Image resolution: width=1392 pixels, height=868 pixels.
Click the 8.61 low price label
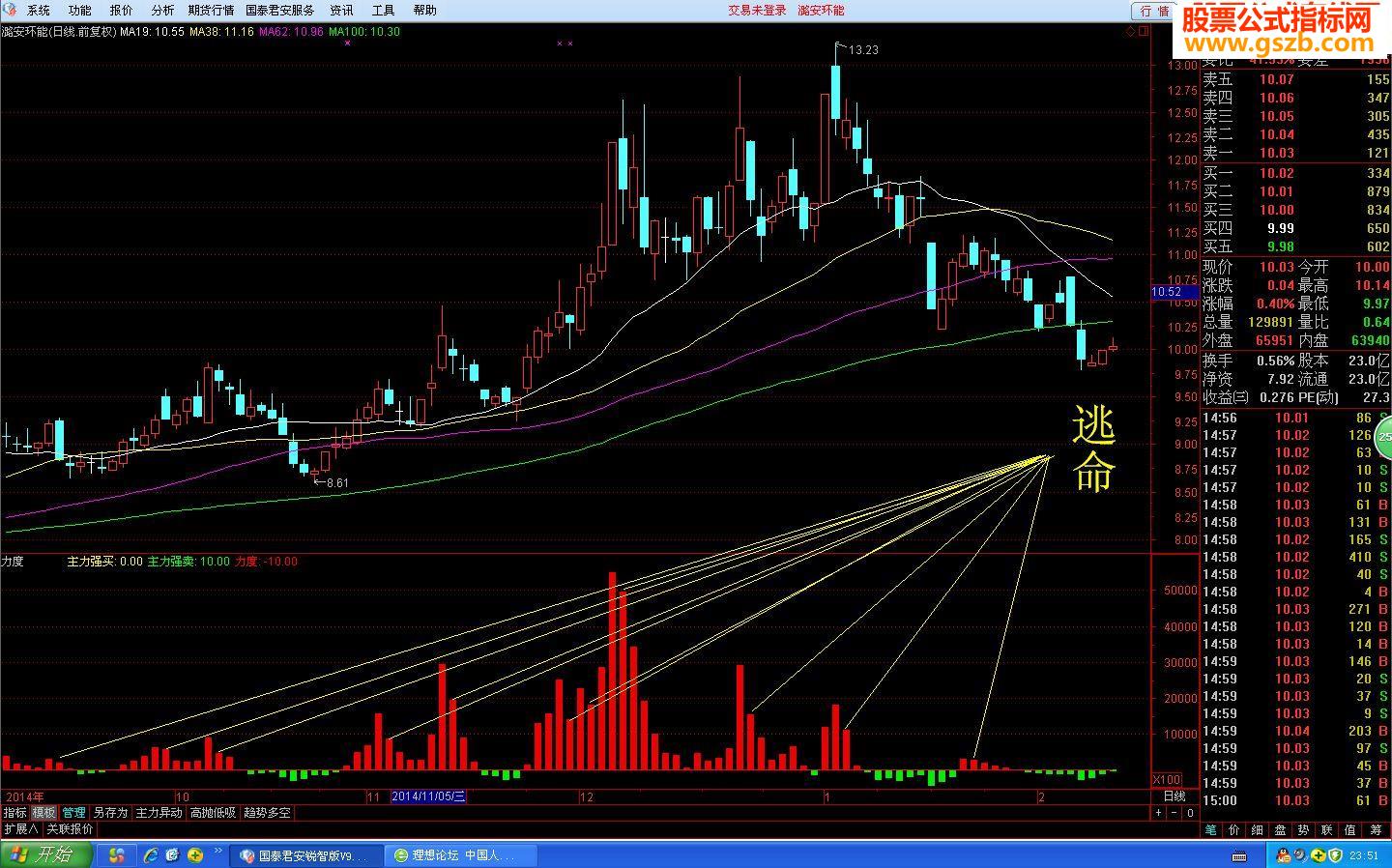coord(337,482)
